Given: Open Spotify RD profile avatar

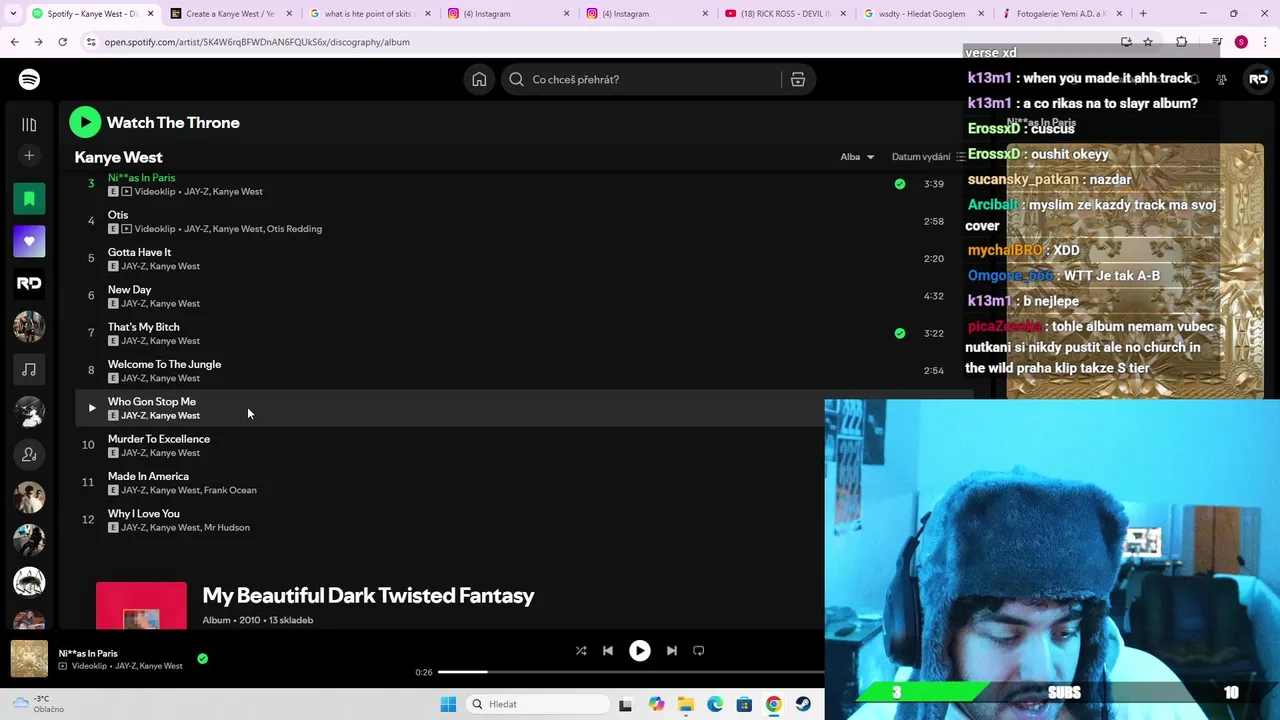Looking at the screenshot, I should coord(1258,79).
